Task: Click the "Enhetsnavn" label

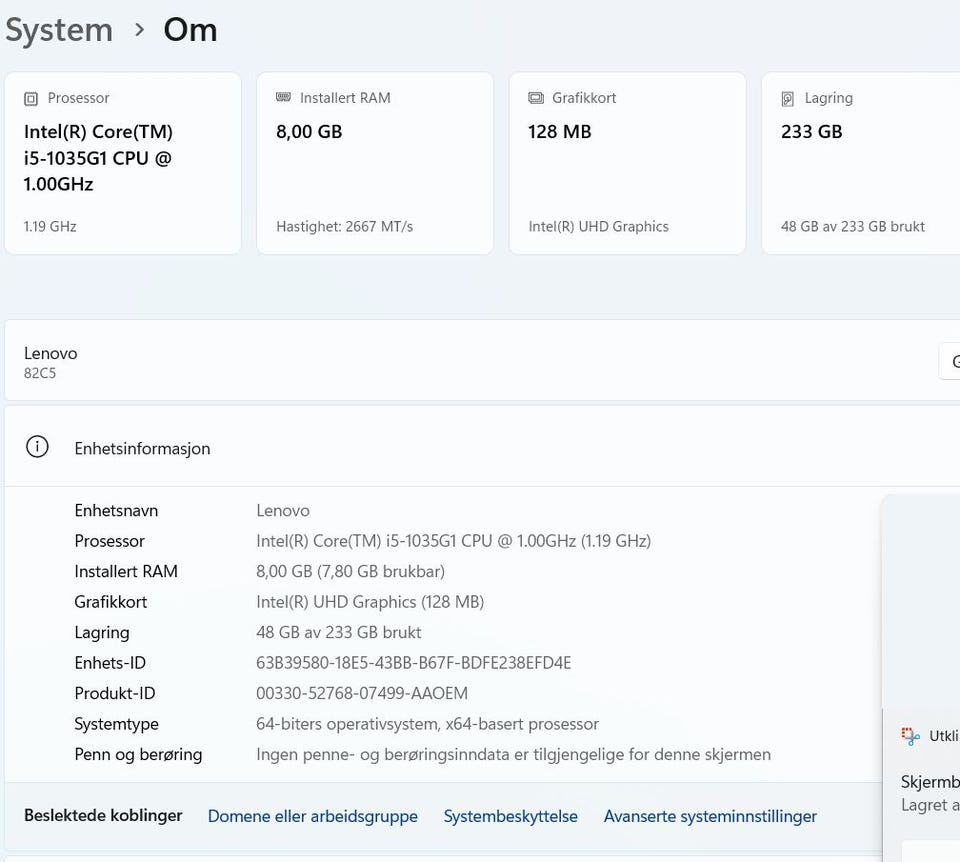Action: pyautogui.click(x=116, y=511)
